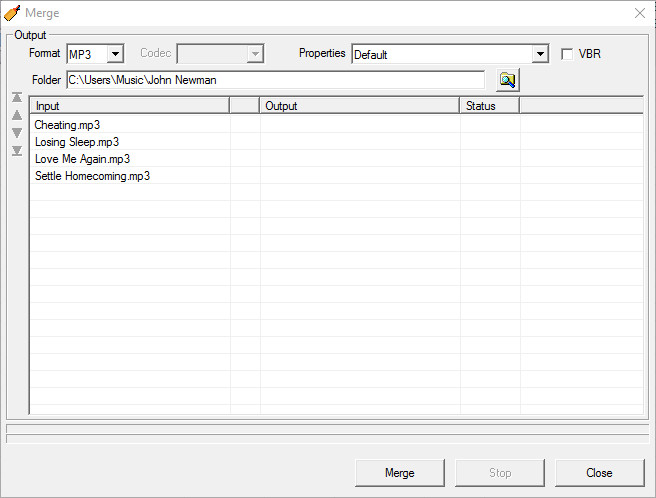
Task: Select Losing Sleep.mp3 in the list
Action: tap(77, 142)
